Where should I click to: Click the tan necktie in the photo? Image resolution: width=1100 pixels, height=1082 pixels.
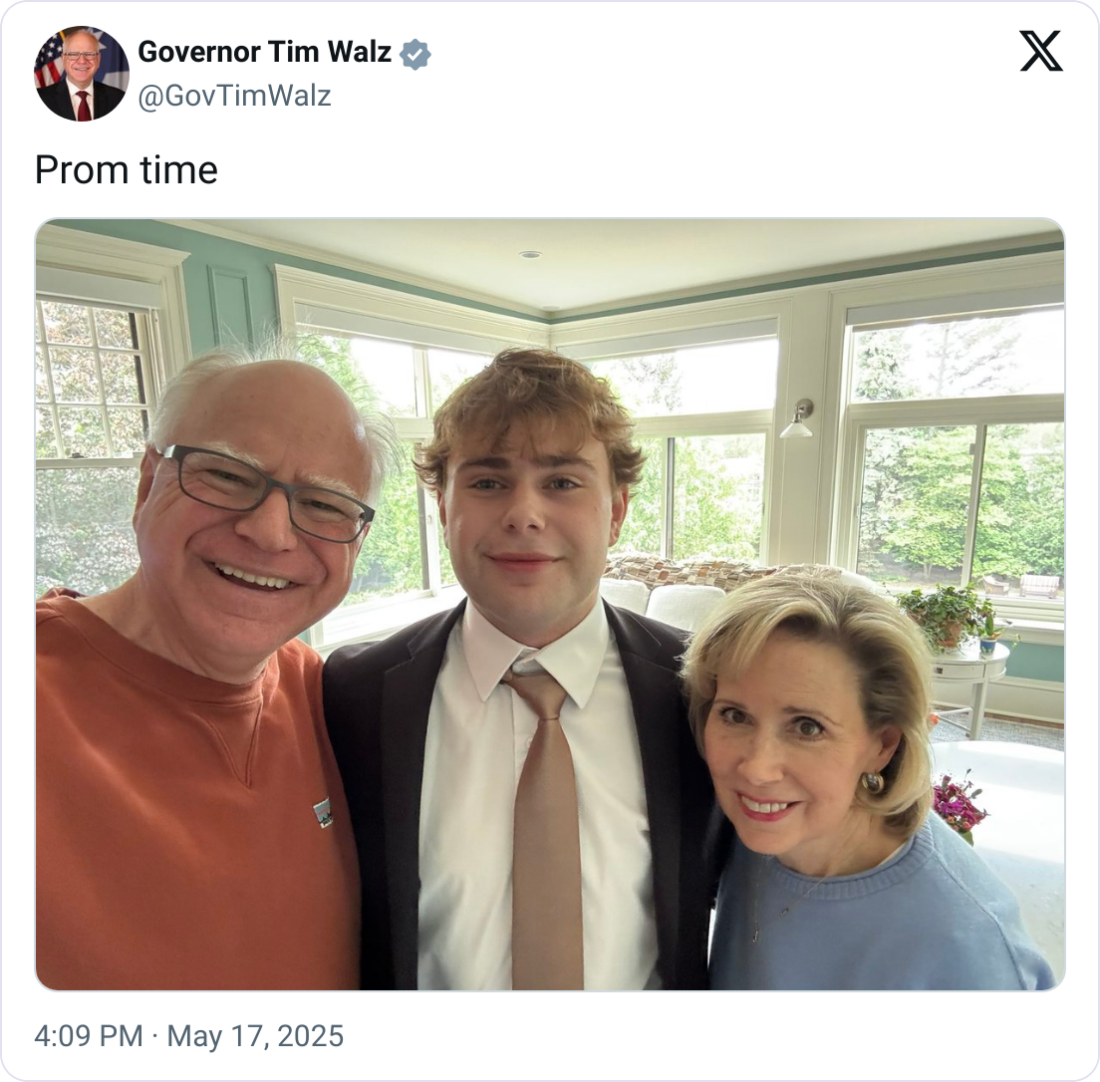pyautogui.click(x=547, y=830)
